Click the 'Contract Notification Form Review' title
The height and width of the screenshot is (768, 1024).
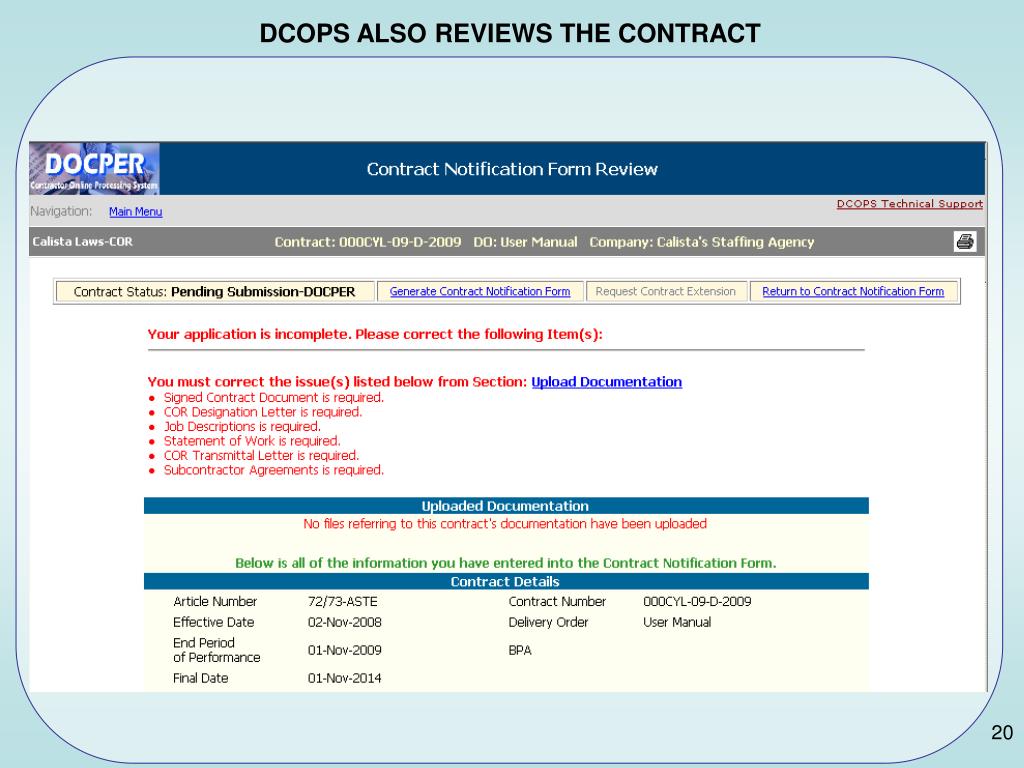[512, 169]
